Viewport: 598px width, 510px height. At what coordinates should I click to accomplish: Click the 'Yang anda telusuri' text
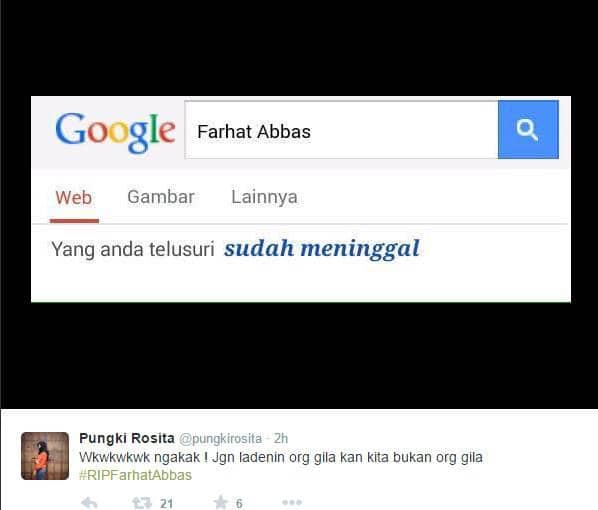(133, 249)
